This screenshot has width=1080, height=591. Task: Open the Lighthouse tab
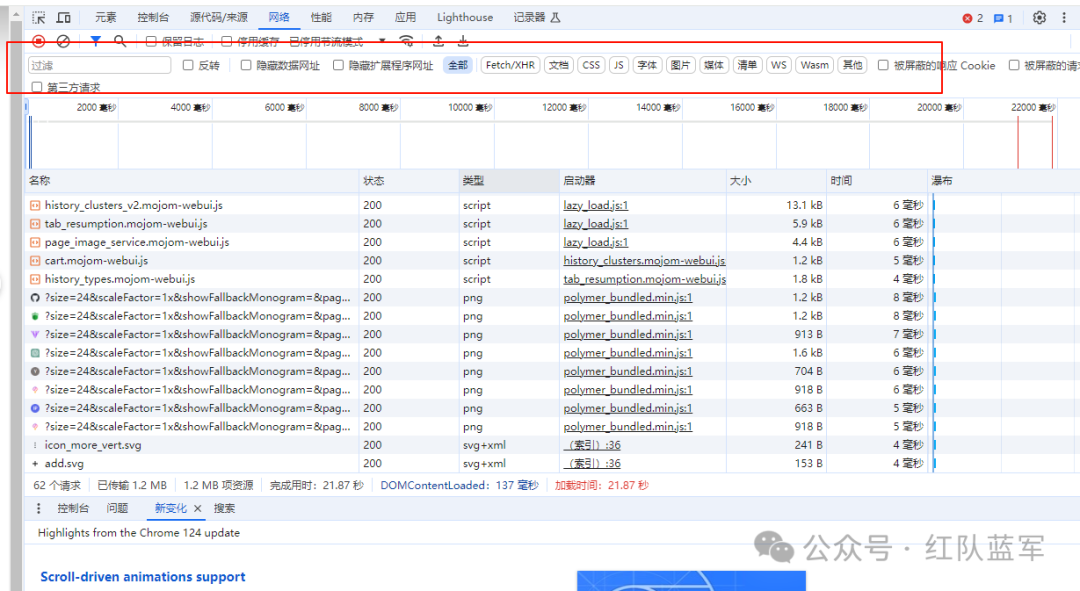(x=465, y=18)
